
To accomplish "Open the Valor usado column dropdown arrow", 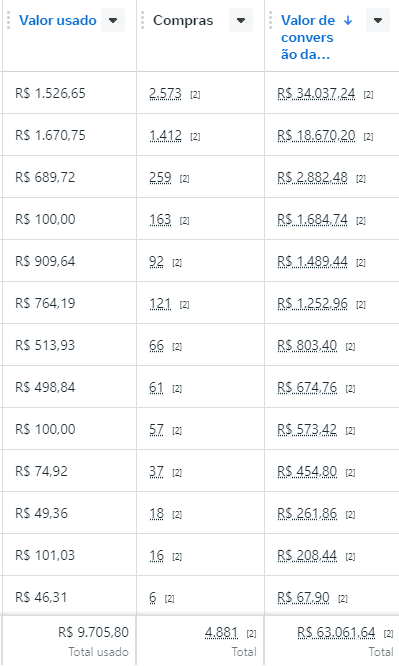I will 113,20.
